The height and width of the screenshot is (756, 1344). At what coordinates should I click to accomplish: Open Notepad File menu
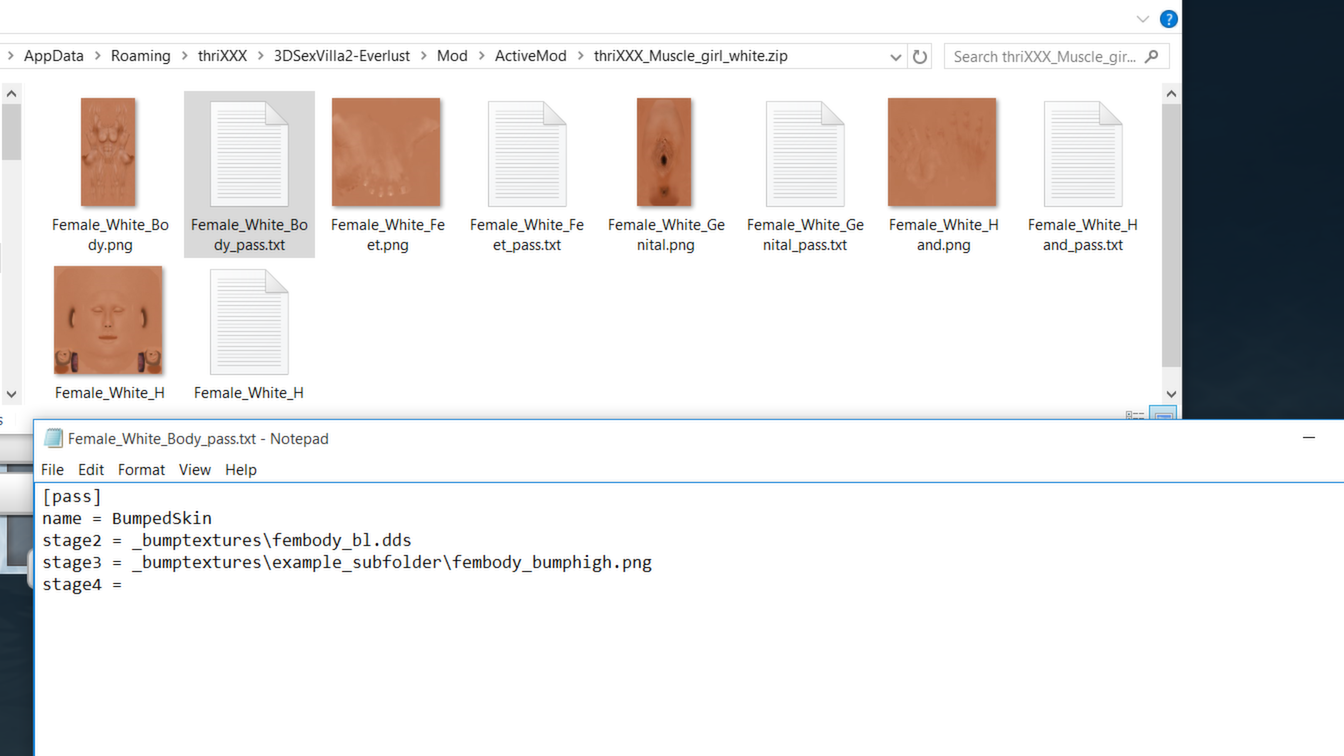(x=52, y=469)
